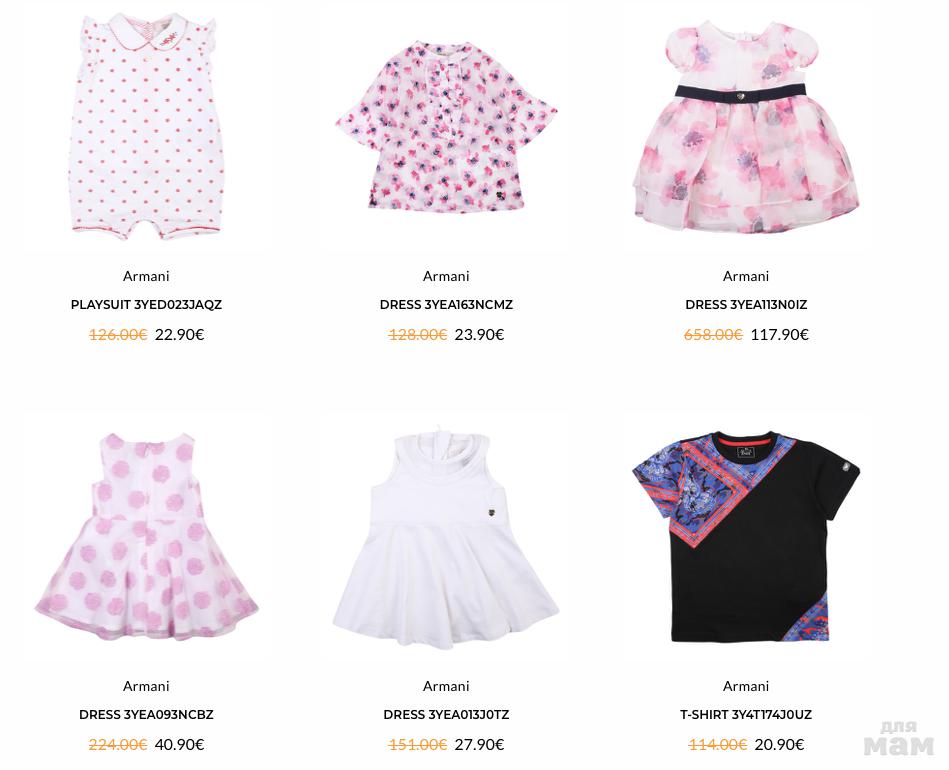Image resolution: width=949 pixels, height=770 pixels.
Task: Select the 117.90€ discounted price
Action: pos(779,334)
